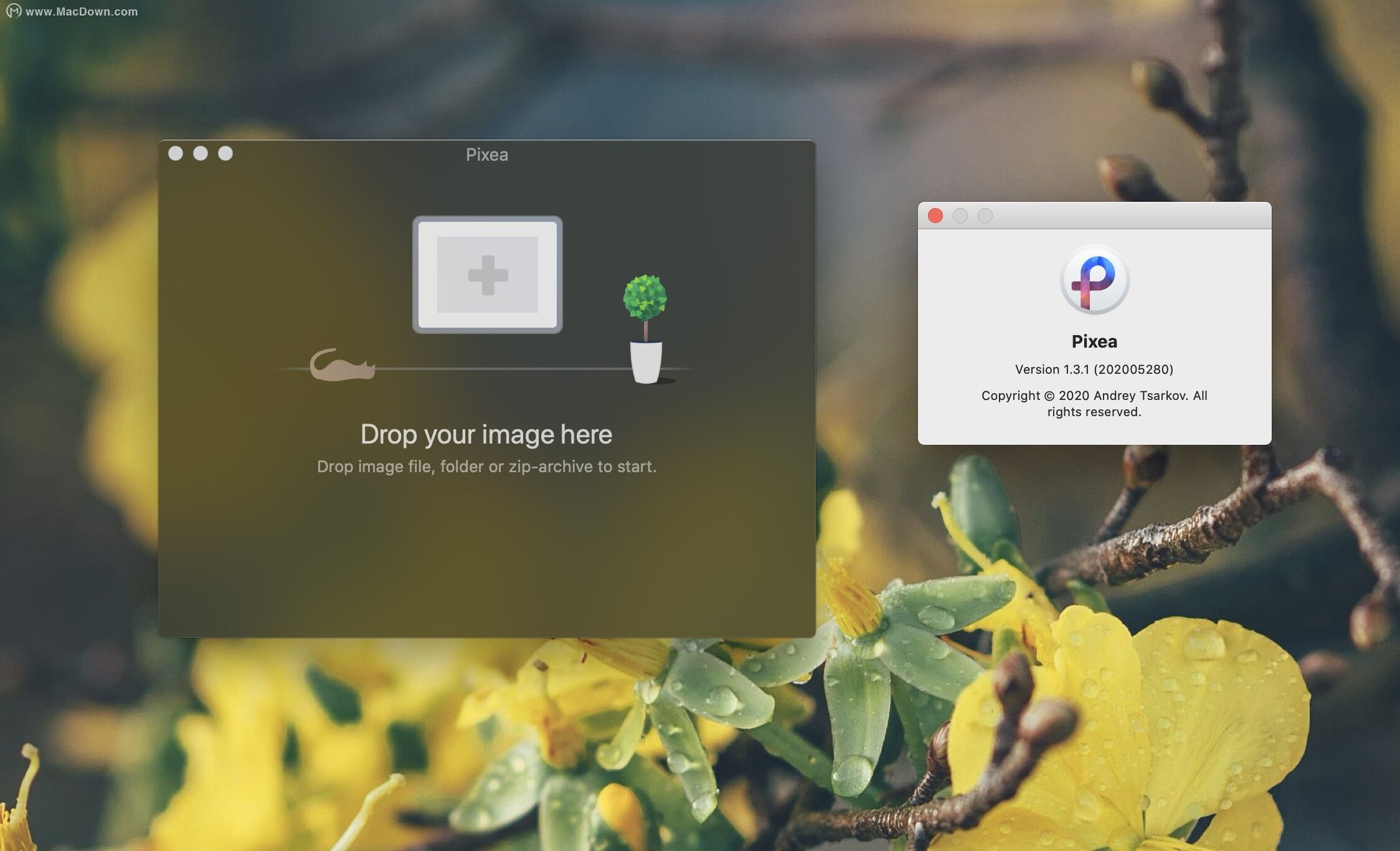Click the "Drop image file, folder or zip-archive" subtitle
This screenshot has height=851, width=1400.
click(486, 467)
